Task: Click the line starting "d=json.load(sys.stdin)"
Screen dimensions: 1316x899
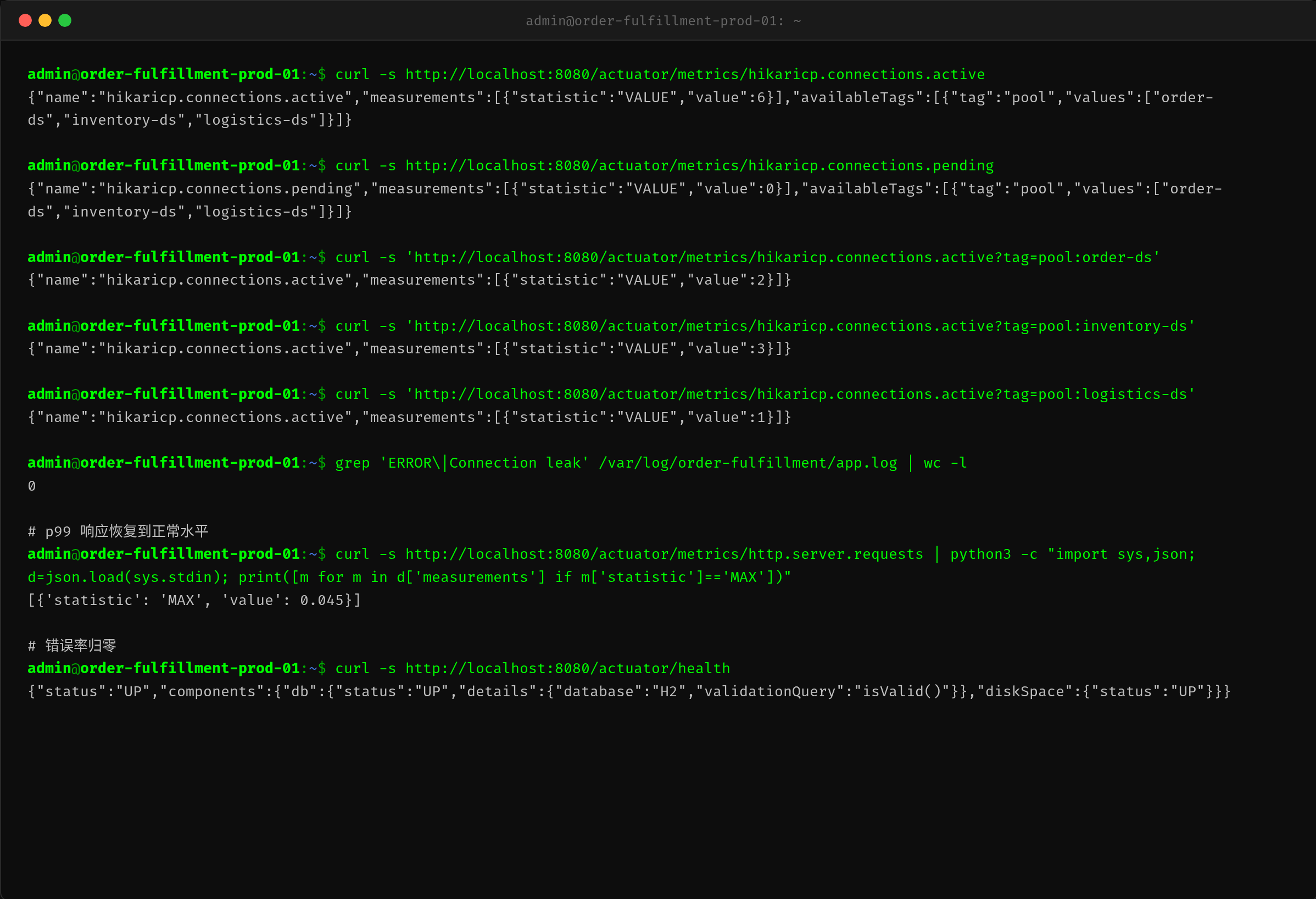Action: [409, 577]
